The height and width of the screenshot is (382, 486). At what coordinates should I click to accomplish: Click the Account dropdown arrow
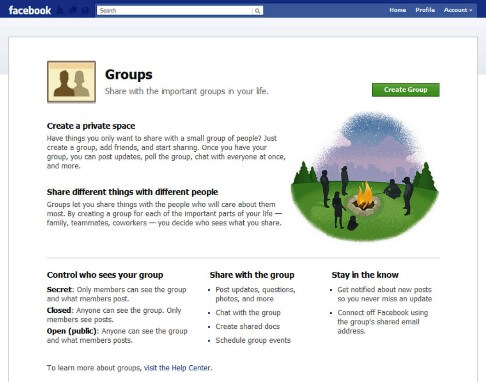tap(471, 10)
